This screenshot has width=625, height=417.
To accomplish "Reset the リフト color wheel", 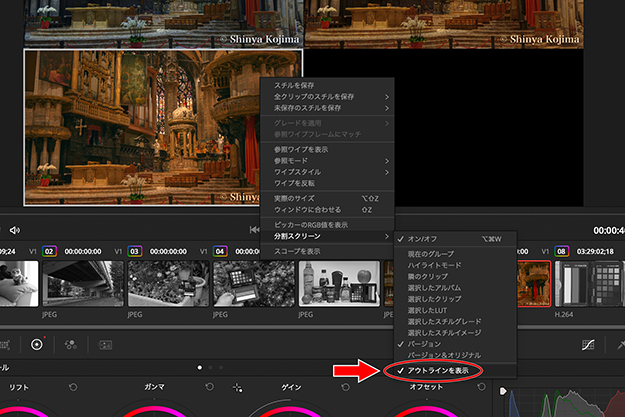I will tap(72, 387).
